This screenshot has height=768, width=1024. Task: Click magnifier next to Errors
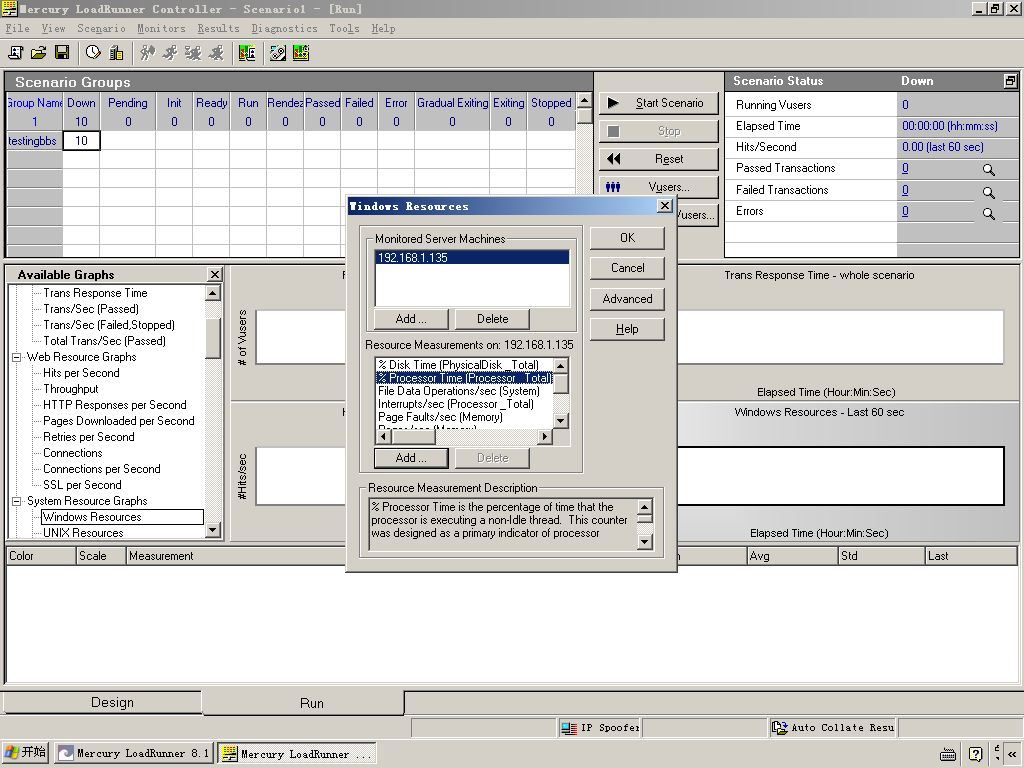pyautogui.click(x=989, y=214)
